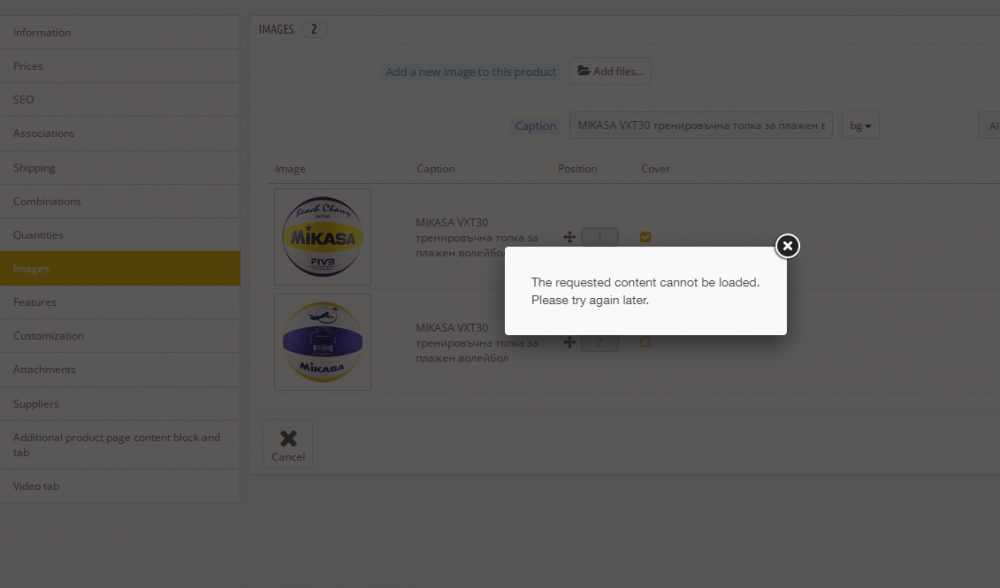Click the Add files folder button
1000x588 pixels.
tap(611, 72)
